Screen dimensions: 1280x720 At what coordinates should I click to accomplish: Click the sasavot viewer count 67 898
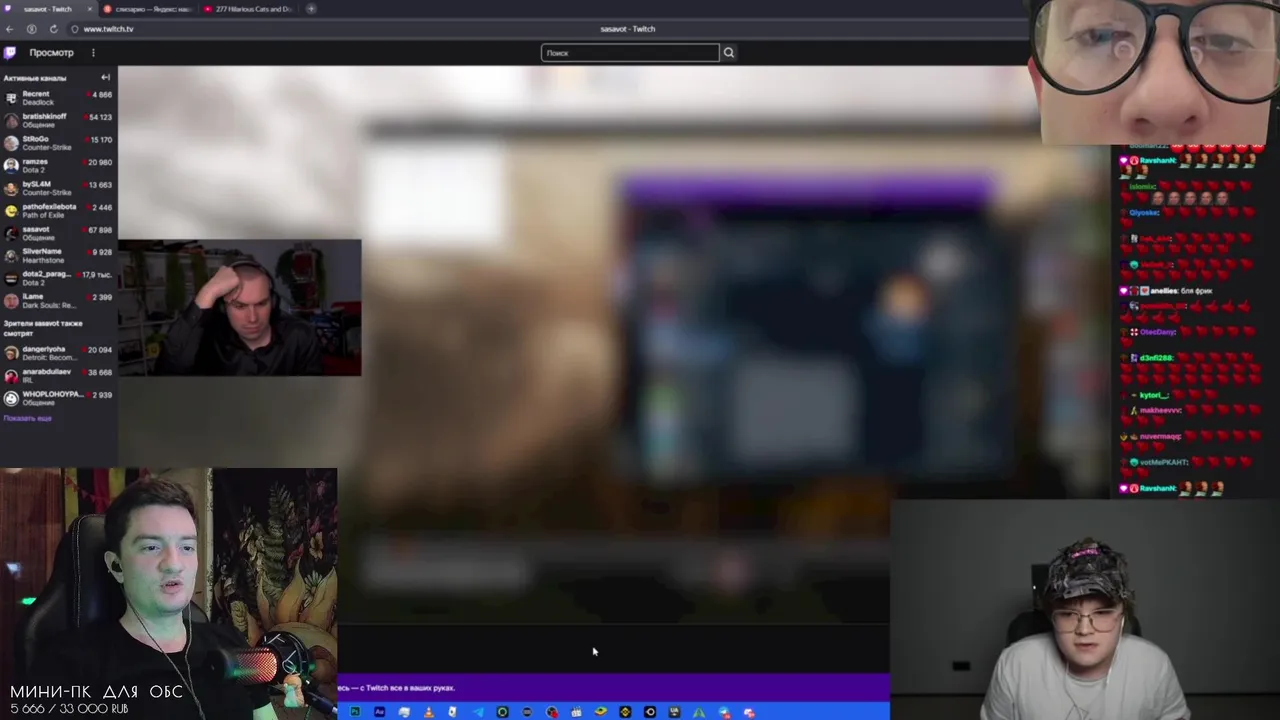[100, 230]
